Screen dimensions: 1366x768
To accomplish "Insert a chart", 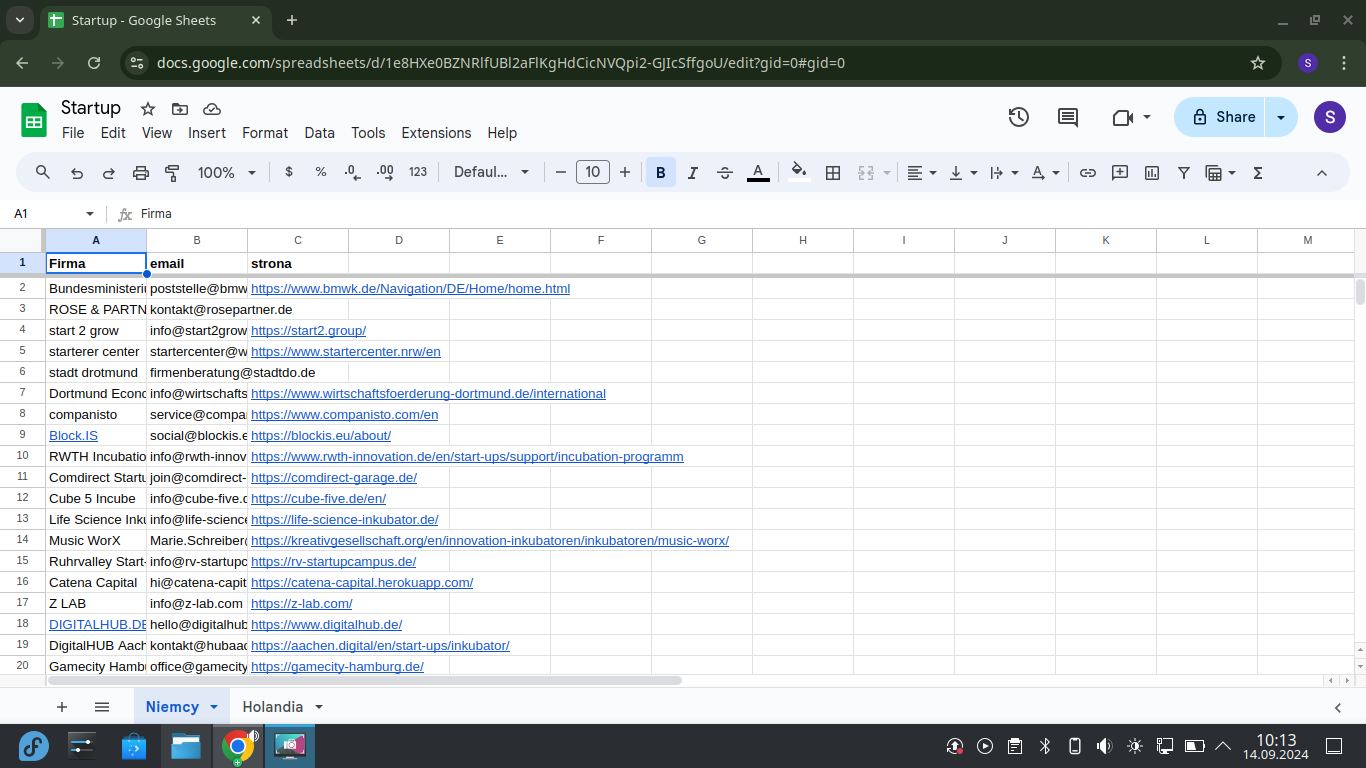I will click(1152, 172).
